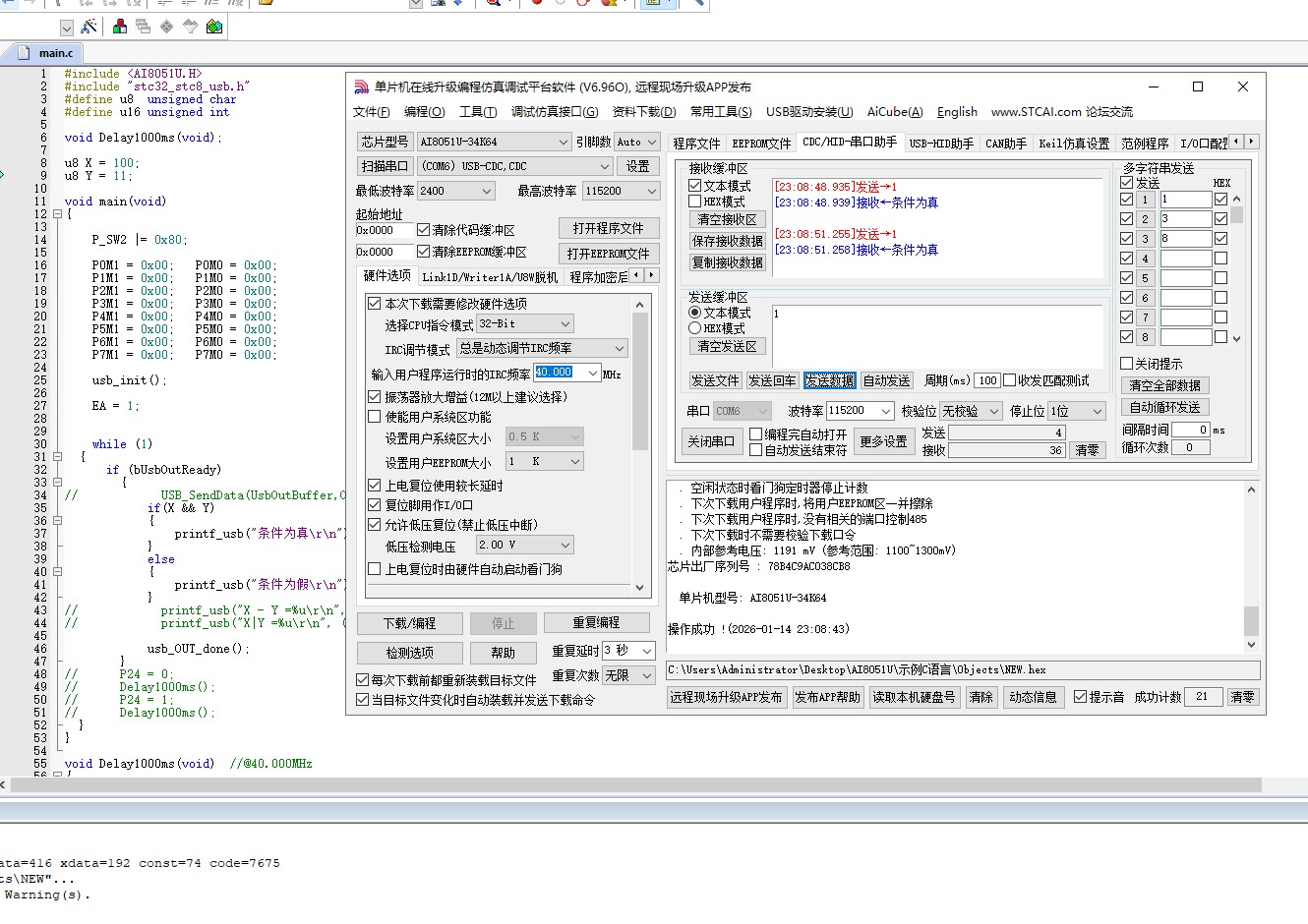
Task: Select HEX模式 radio in send buffer
Action: [695, 328]
